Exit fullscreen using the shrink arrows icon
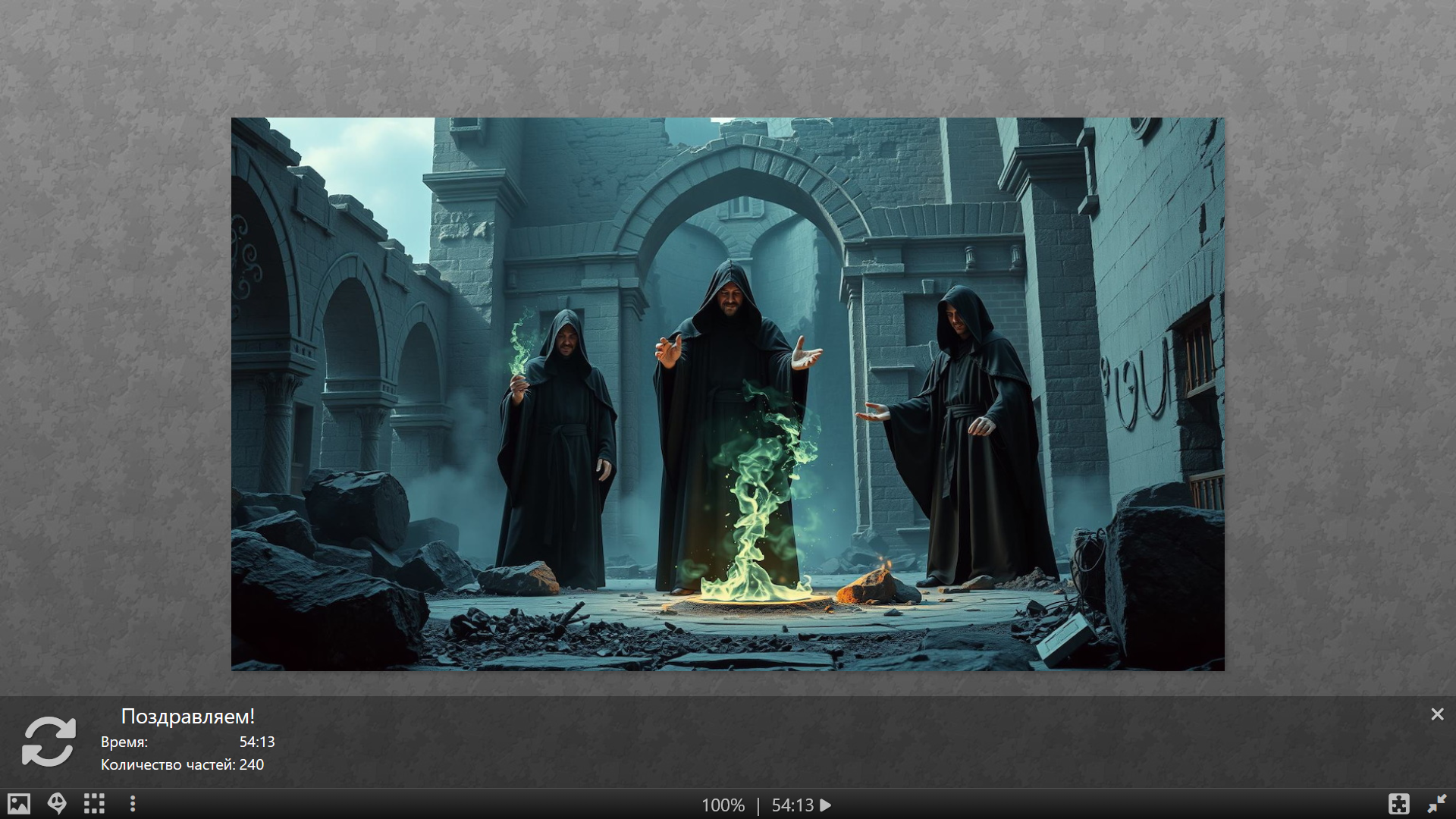 click(x=1437, y=804)
